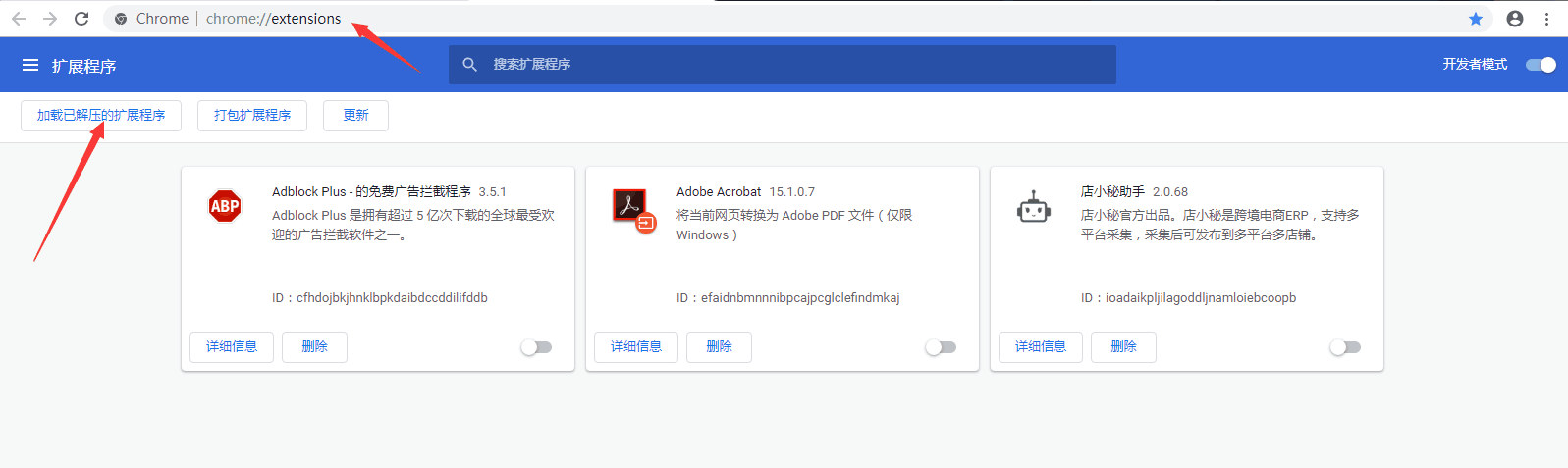This screenshot has height=468, width=1568.
Task: Select the 店小秘助手 ID ioadaikpljilagoddljnamloiebcoopb
Action: point(1201,298)
